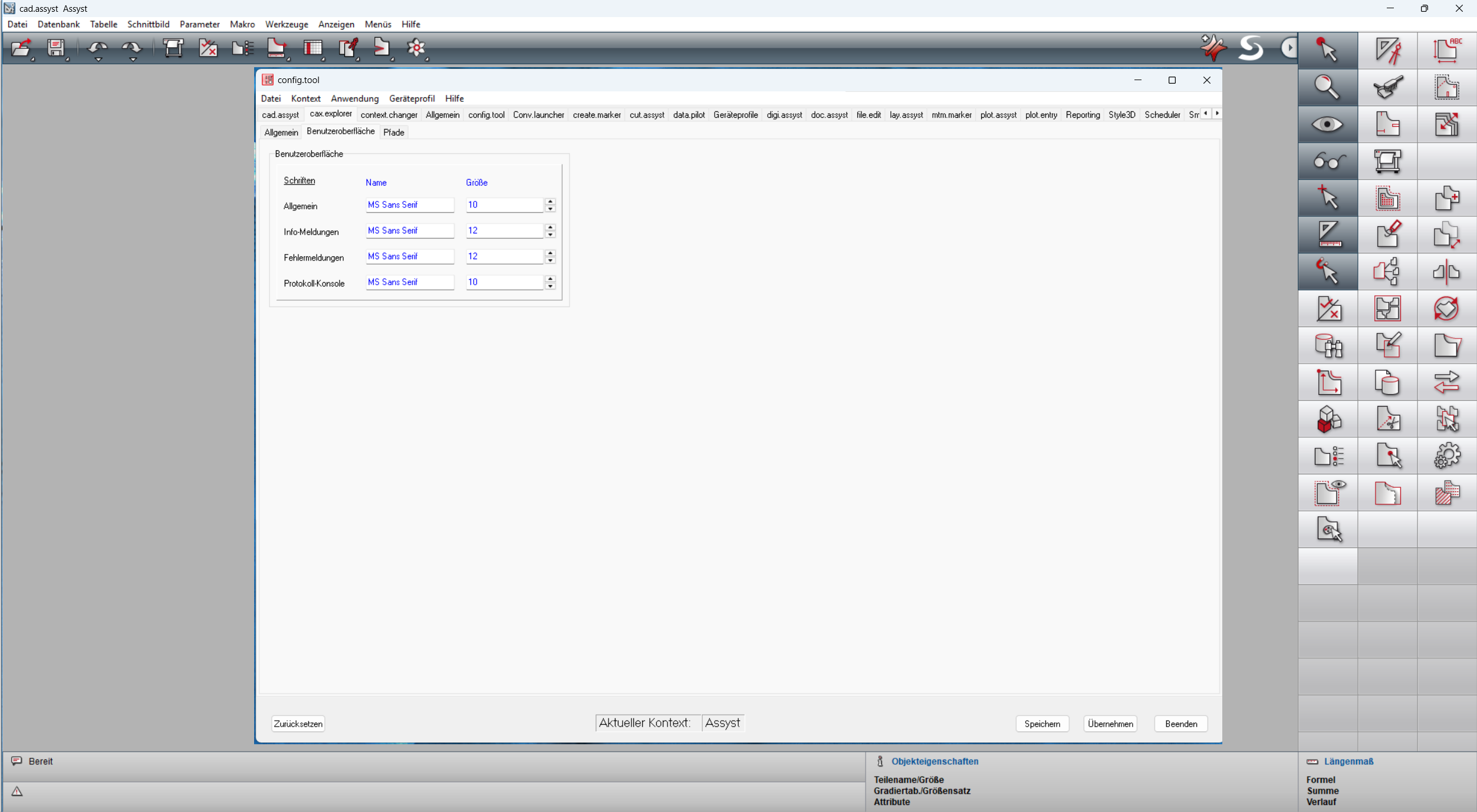This screenshot has height=812, width=1477.
Task: Click the Protokoll-Konsole font name field
Action: (410, 282)
